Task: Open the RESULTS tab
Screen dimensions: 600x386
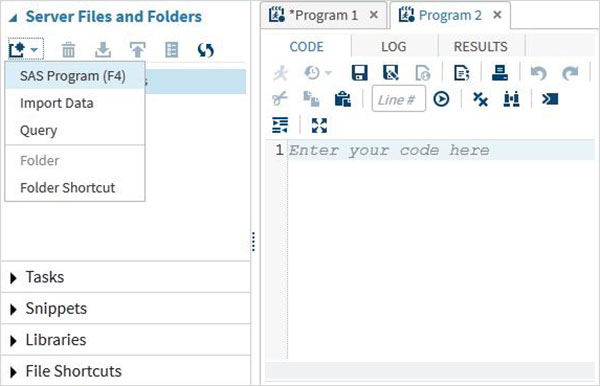Action: 481,47
